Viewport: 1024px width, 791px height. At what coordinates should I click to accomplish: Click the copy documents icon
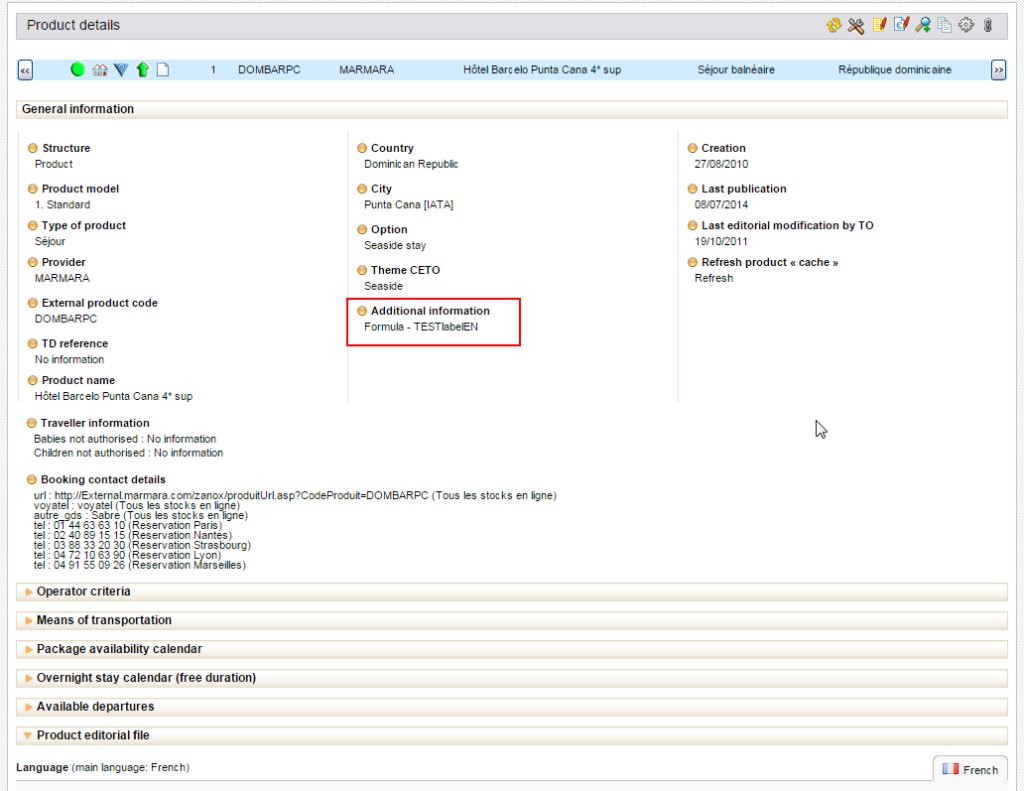945,25
